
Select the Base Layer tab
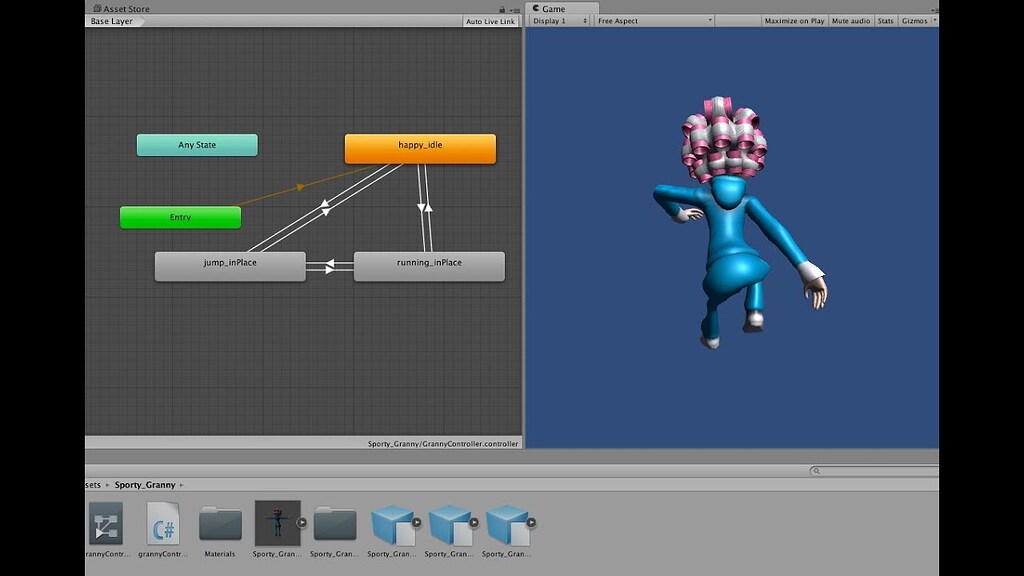[110, 20]
